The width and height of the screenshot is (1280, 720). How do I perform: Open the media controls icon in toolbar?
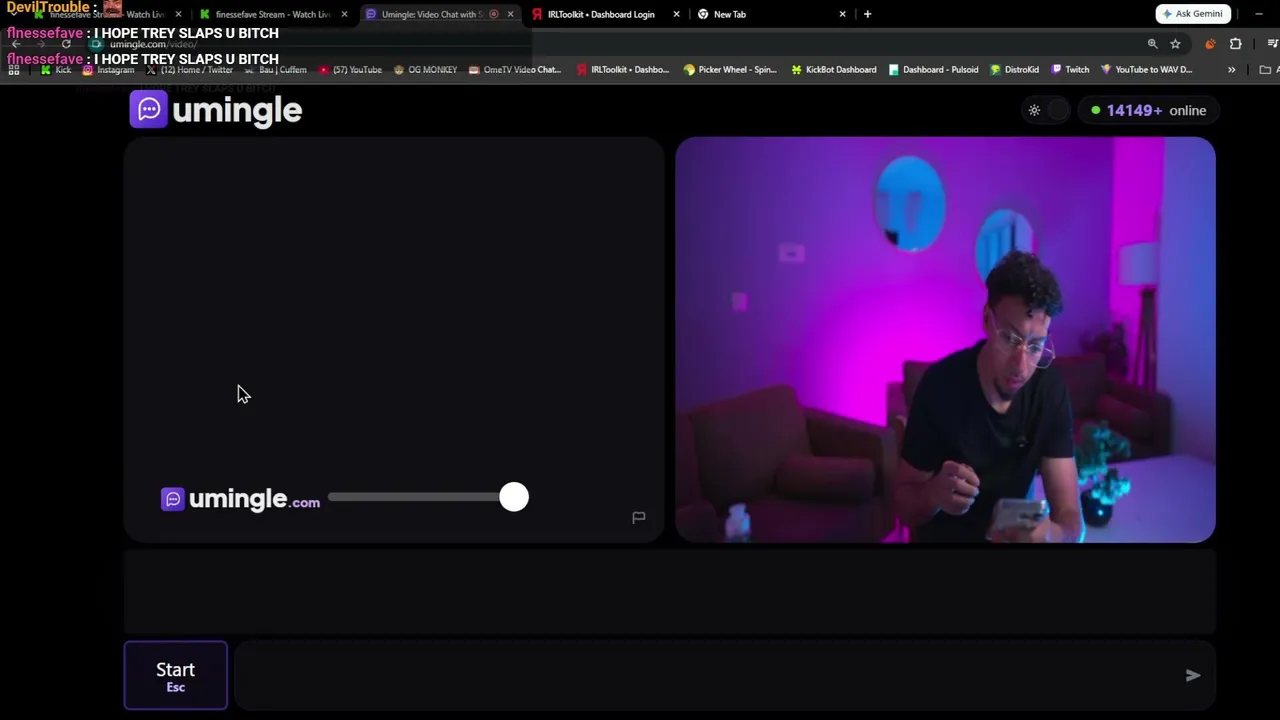(x=1272, y=44)
